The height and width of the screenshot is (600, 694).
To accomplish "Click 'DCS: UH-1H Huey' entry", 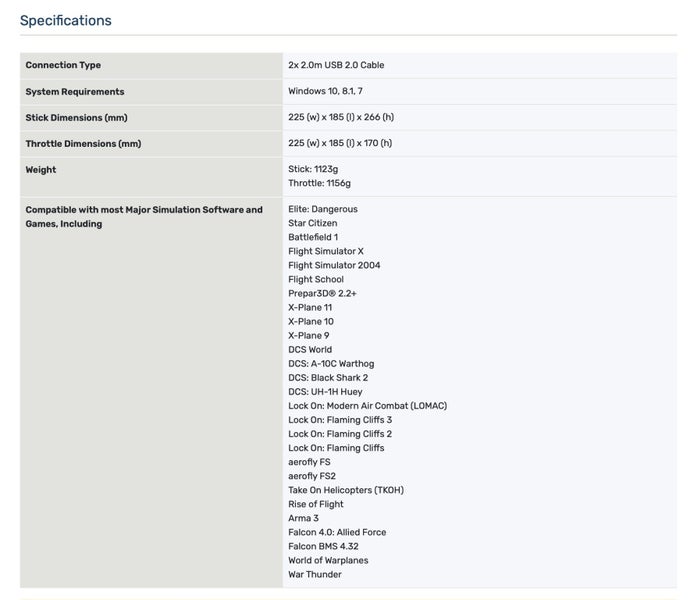I will (325, 392).
